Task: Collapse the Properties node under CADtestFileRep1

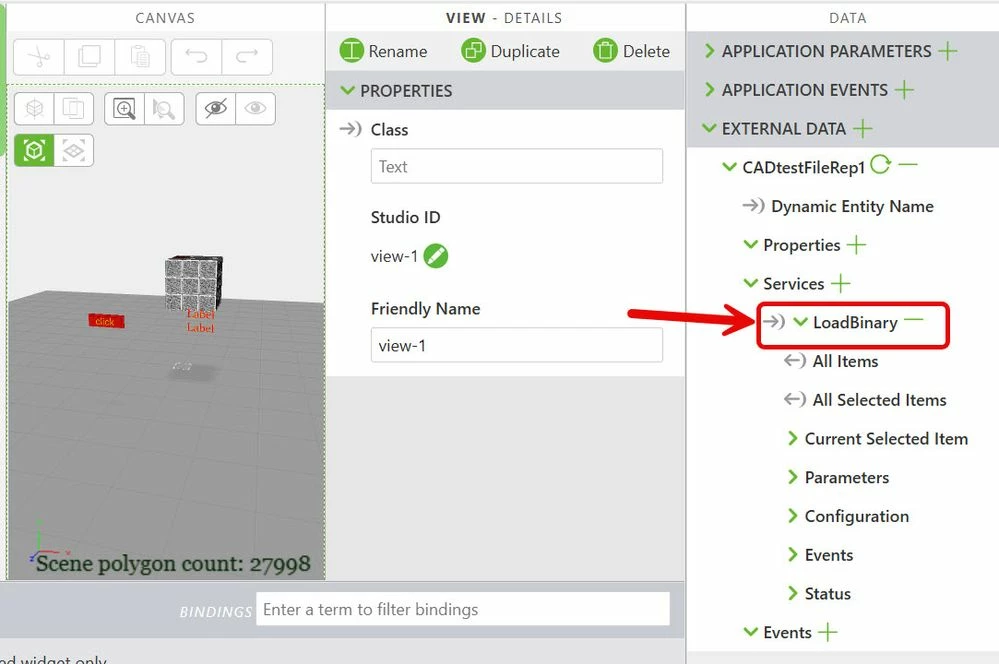Action: coord(751,245)
